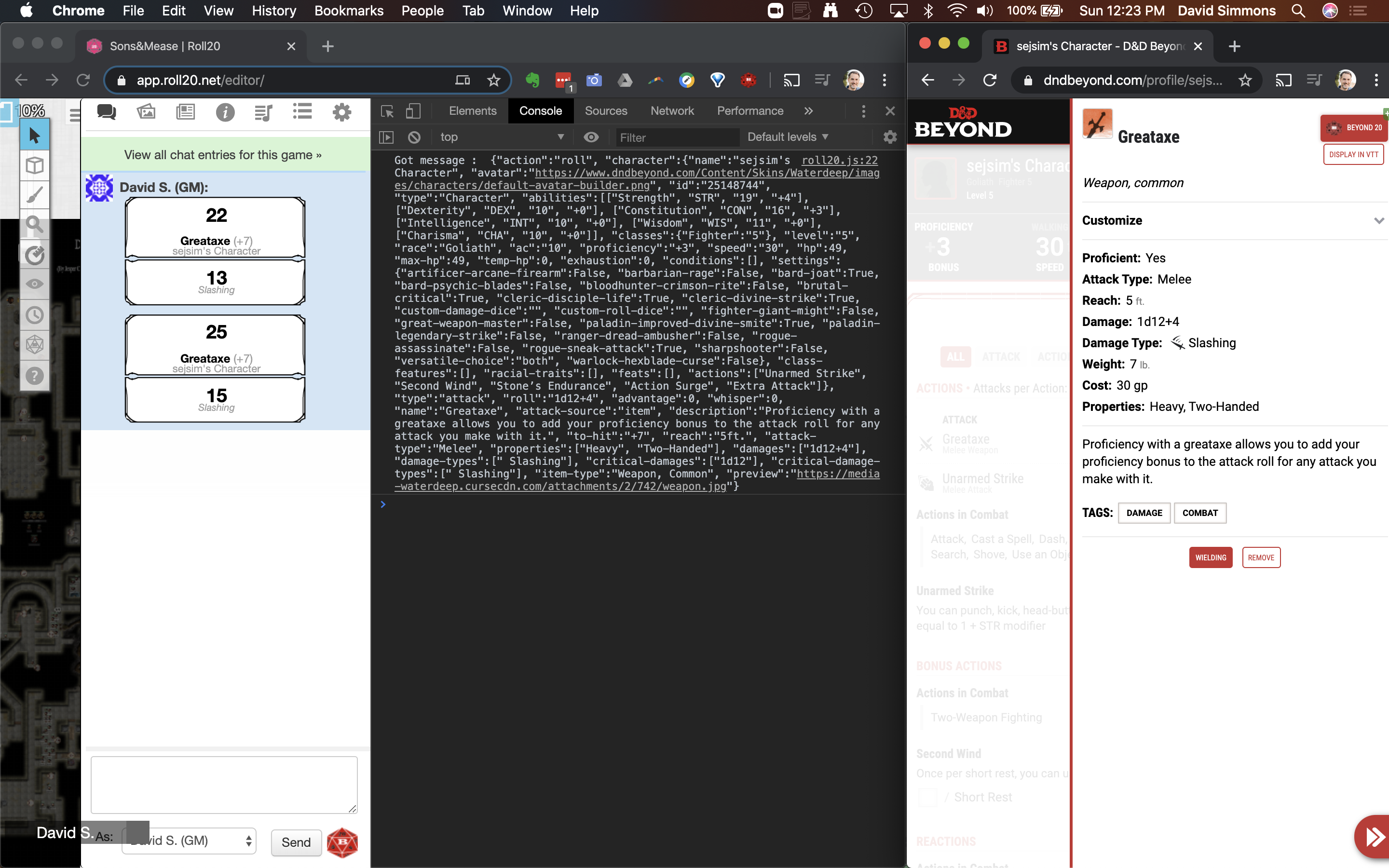
Task: Toggle the device toolbar in DevTools
Action: [413, 110]
